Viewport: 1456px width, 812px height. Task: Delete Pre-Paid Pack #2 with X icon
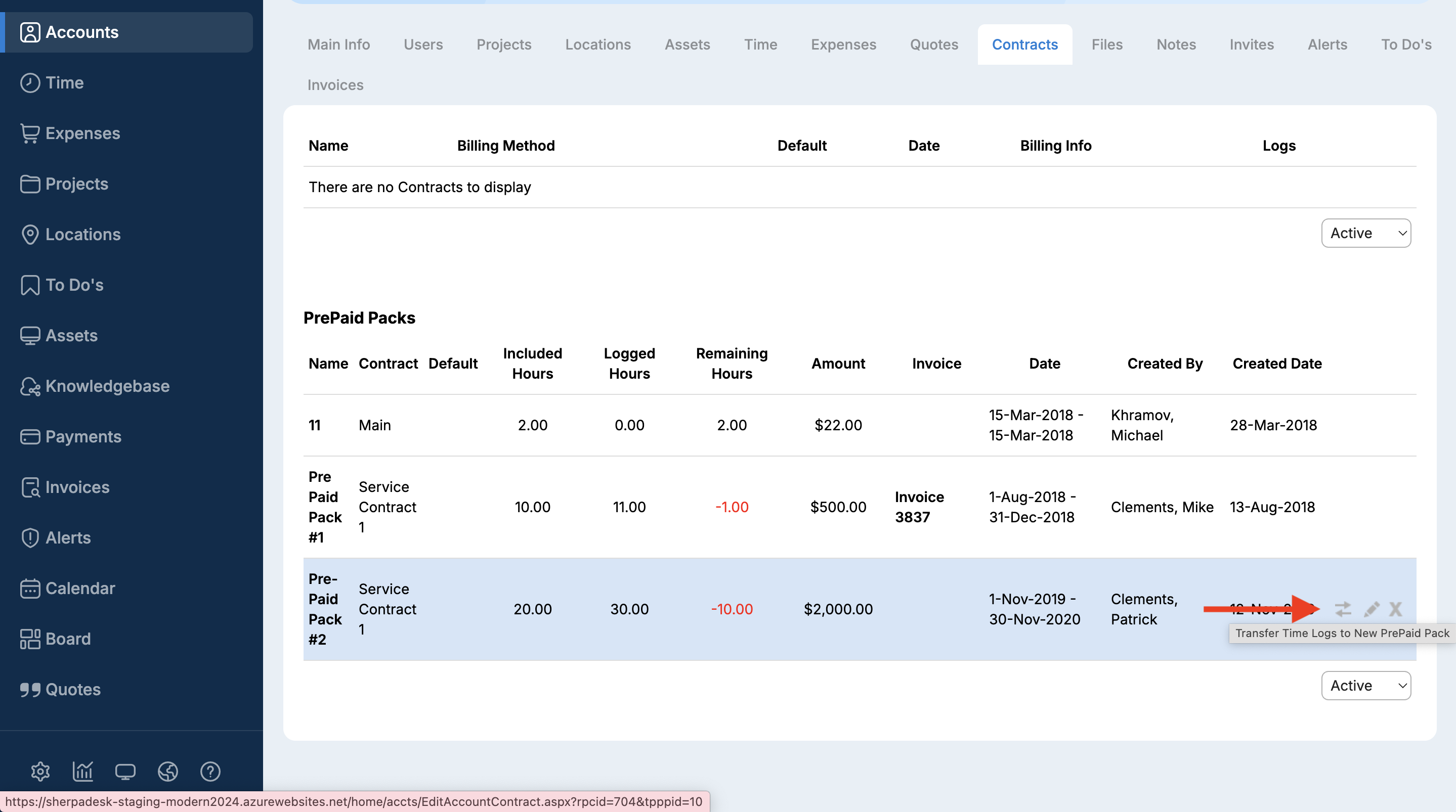(1395, 609)
